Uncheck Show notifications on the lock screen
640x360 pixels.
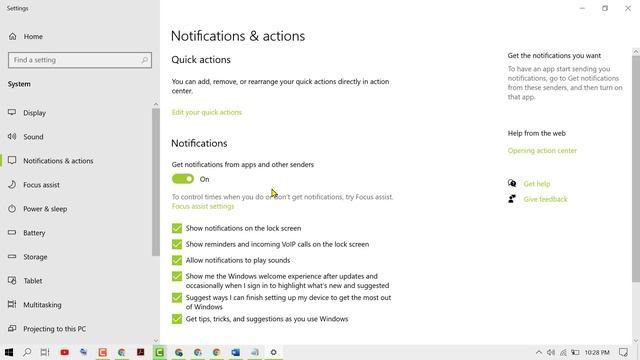(177, 228)
